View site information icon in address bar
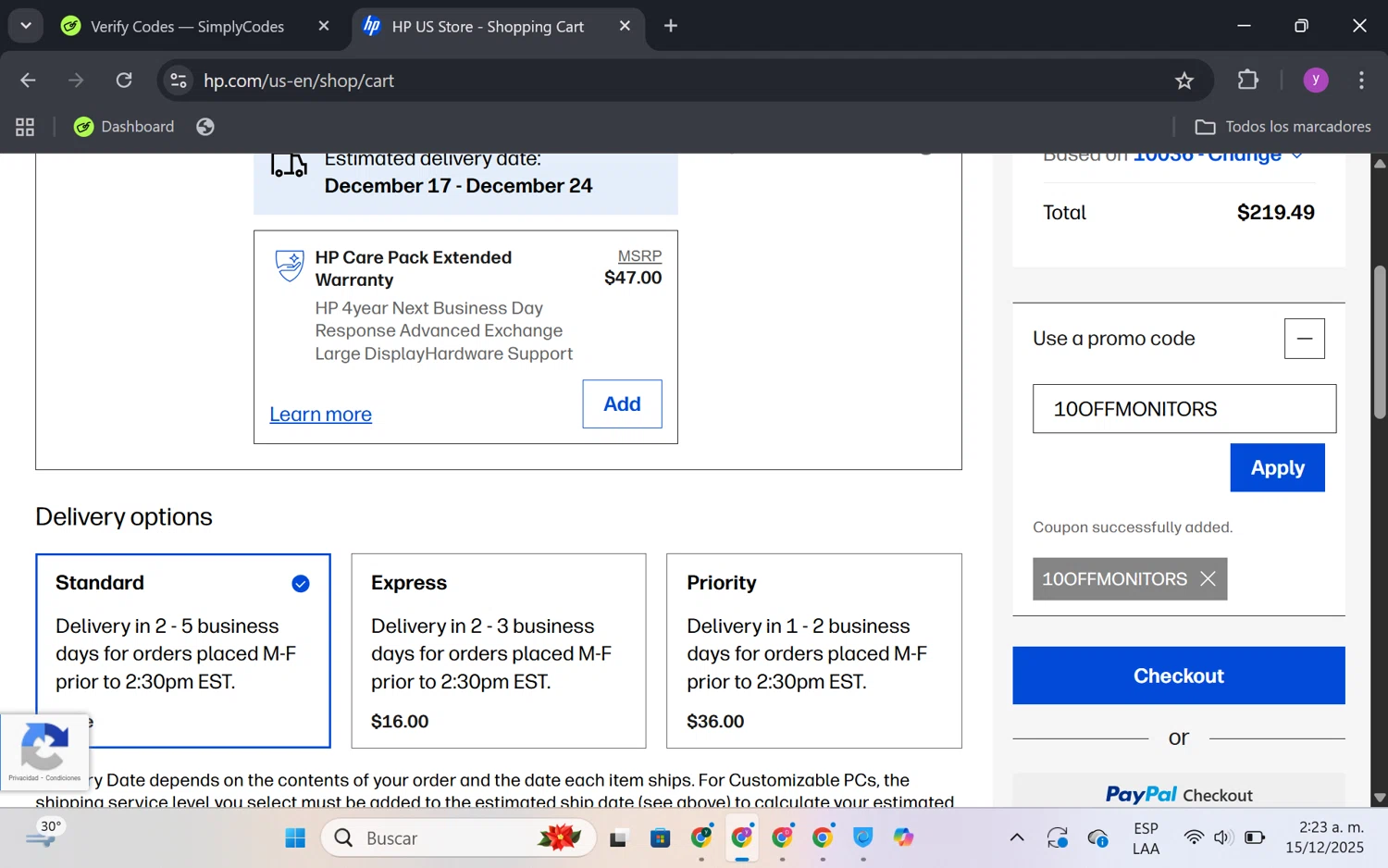 tap(179, 81)
